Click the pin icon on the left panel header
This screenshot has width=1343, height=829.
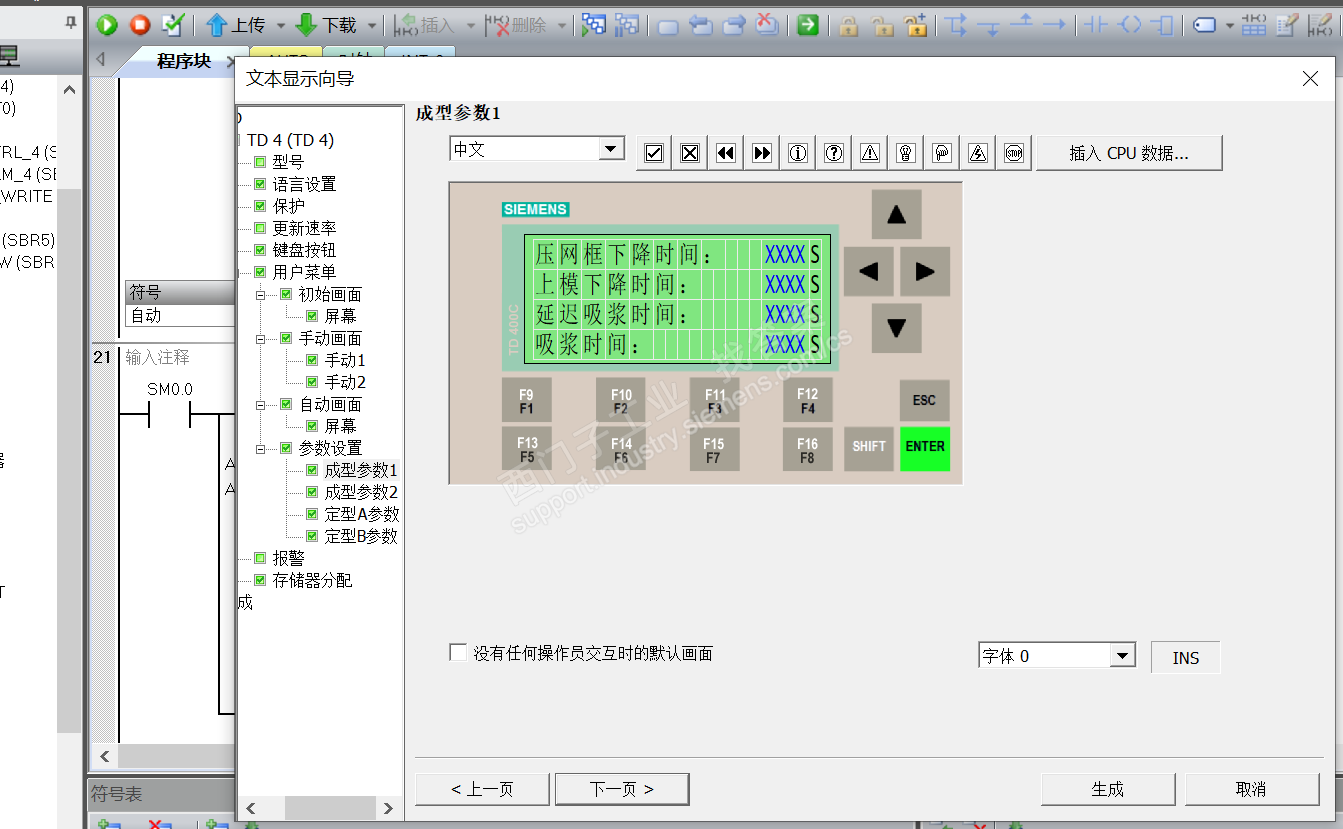(x=71, y=23)
